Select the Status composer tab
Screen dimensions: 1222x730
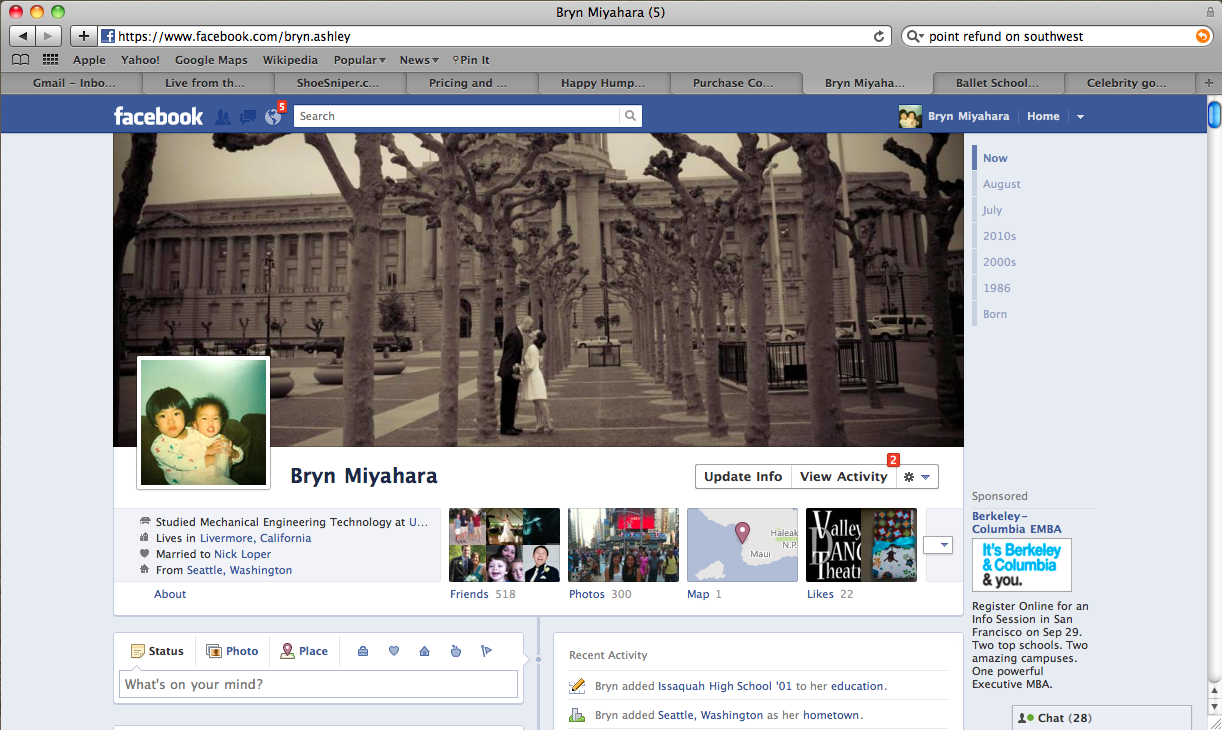point(157,651)
